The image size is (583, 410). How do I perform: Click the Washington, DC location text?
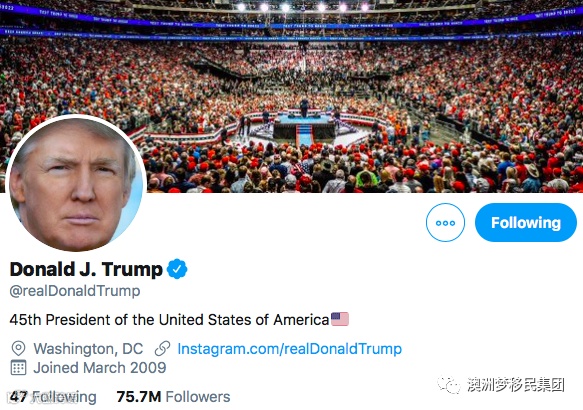[88, 349]
